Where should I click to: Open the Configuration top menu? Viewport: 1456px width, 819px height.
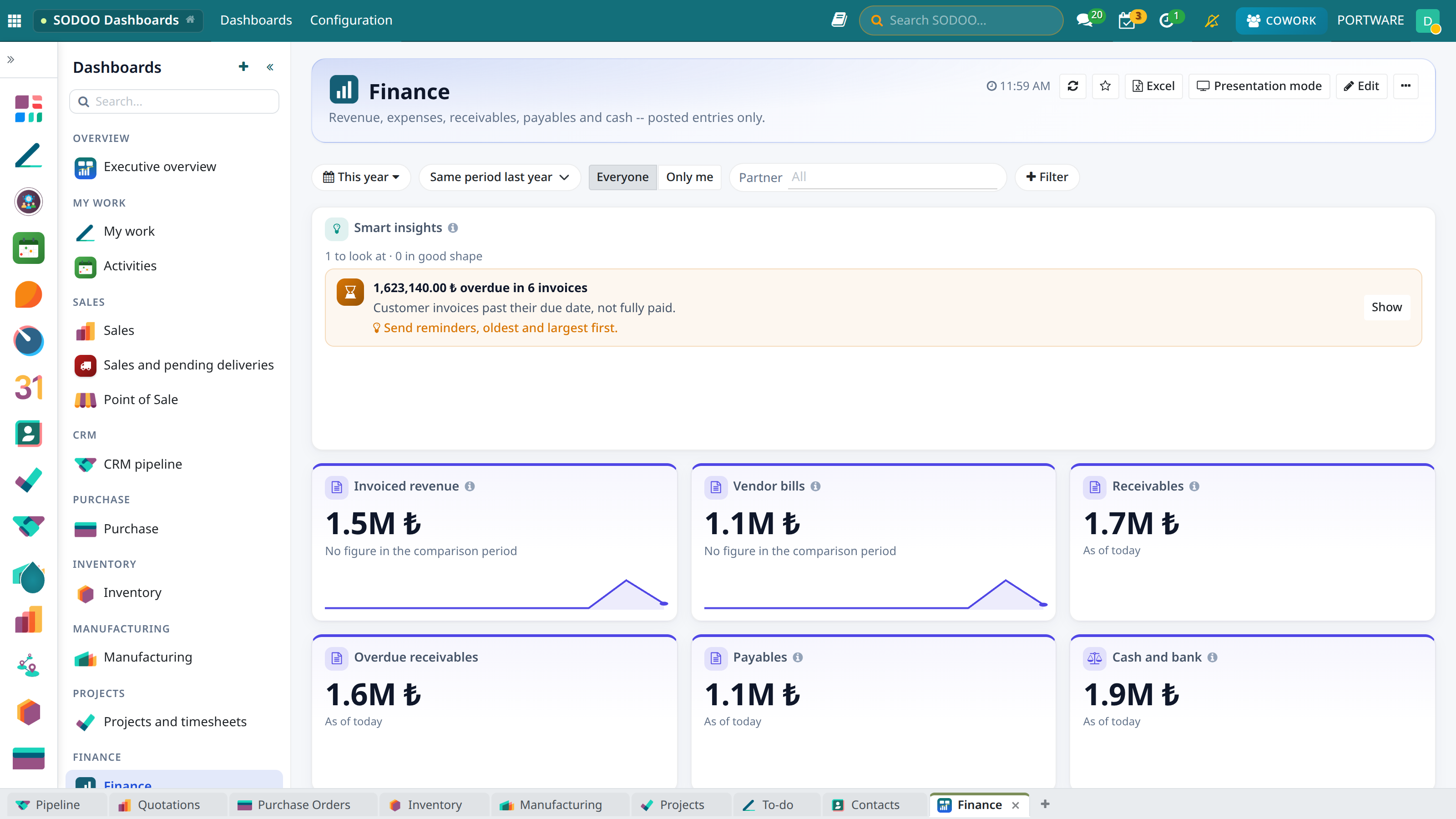(351, 20)
